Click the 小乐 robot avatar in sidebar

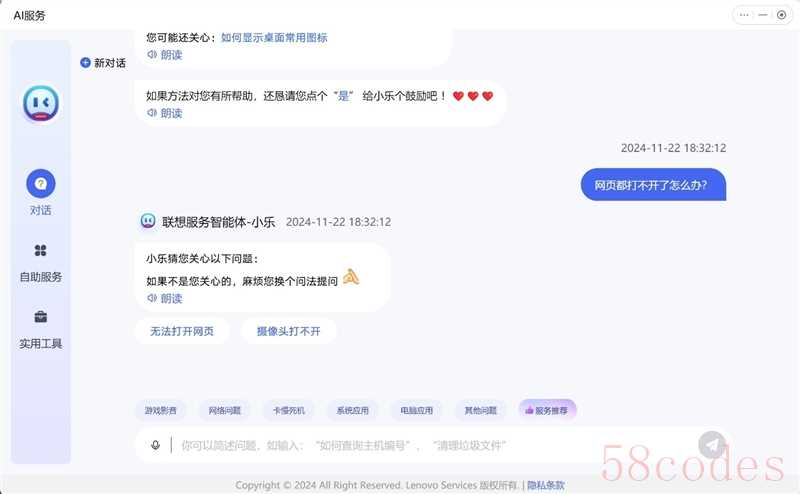(x=41, y=104)
